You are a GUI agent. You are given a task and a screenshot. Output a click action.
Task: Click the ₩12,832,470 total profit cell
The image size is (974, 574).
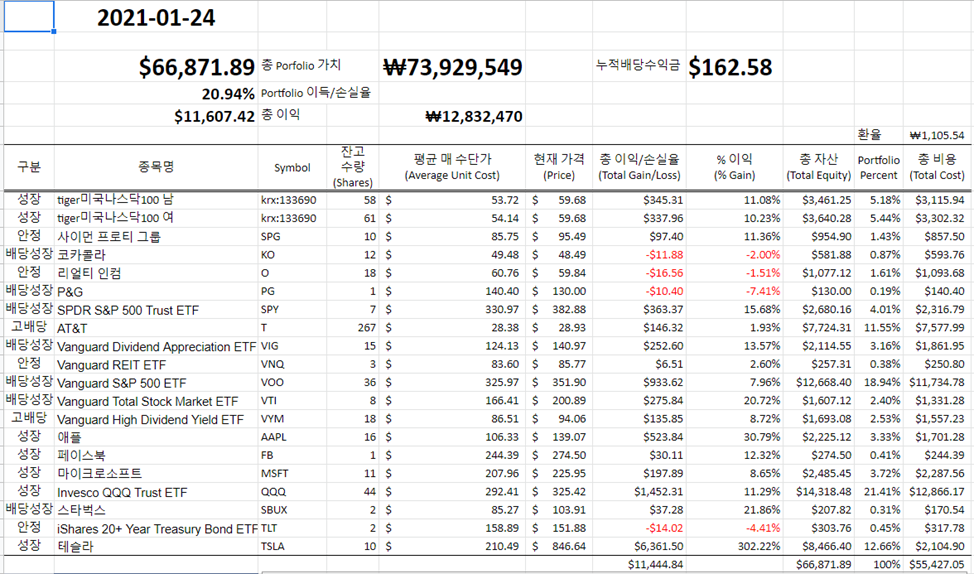point(453,116)
